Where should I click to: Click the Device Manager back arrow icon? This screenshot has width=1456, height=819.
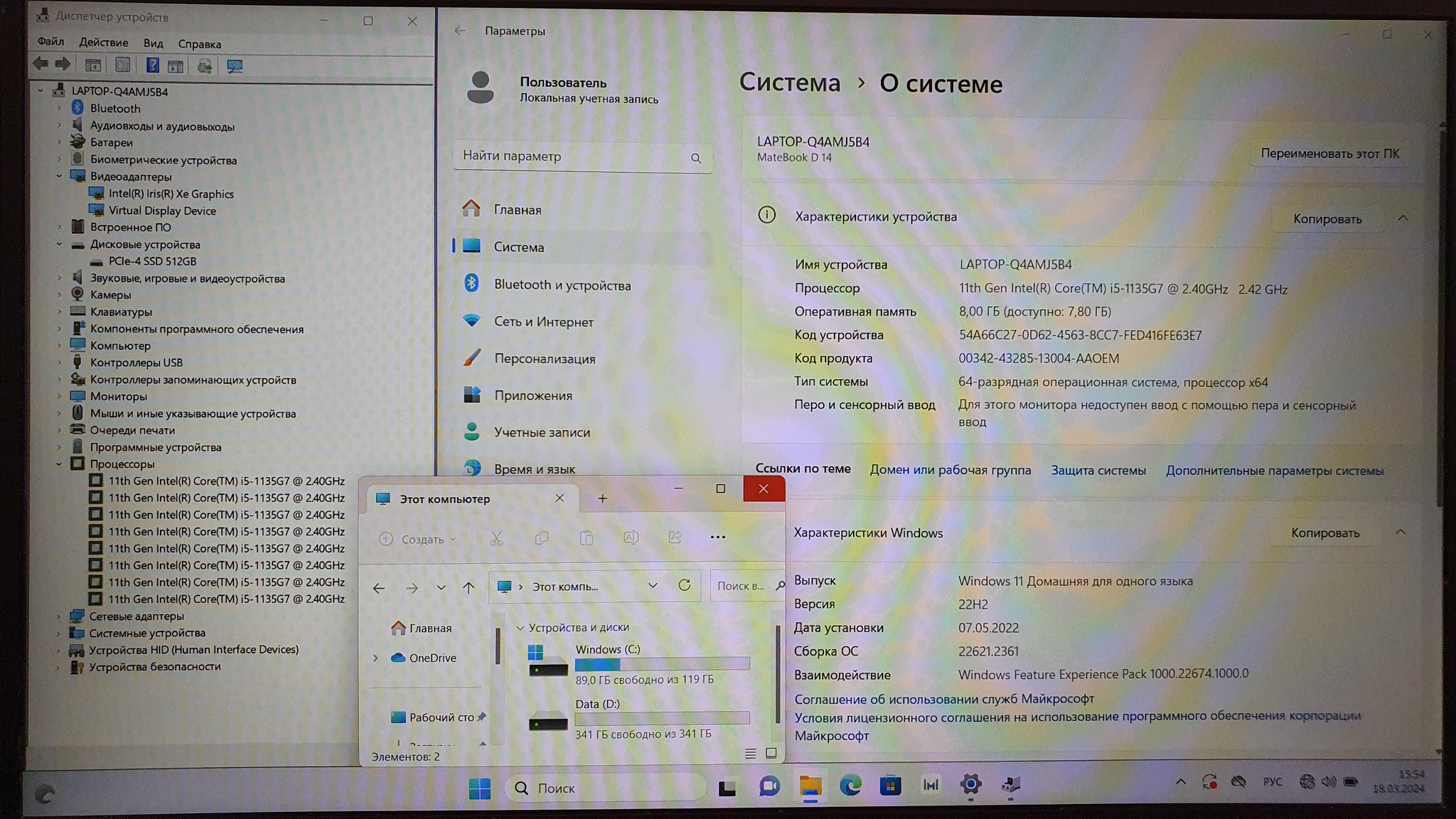pos(41,65)
